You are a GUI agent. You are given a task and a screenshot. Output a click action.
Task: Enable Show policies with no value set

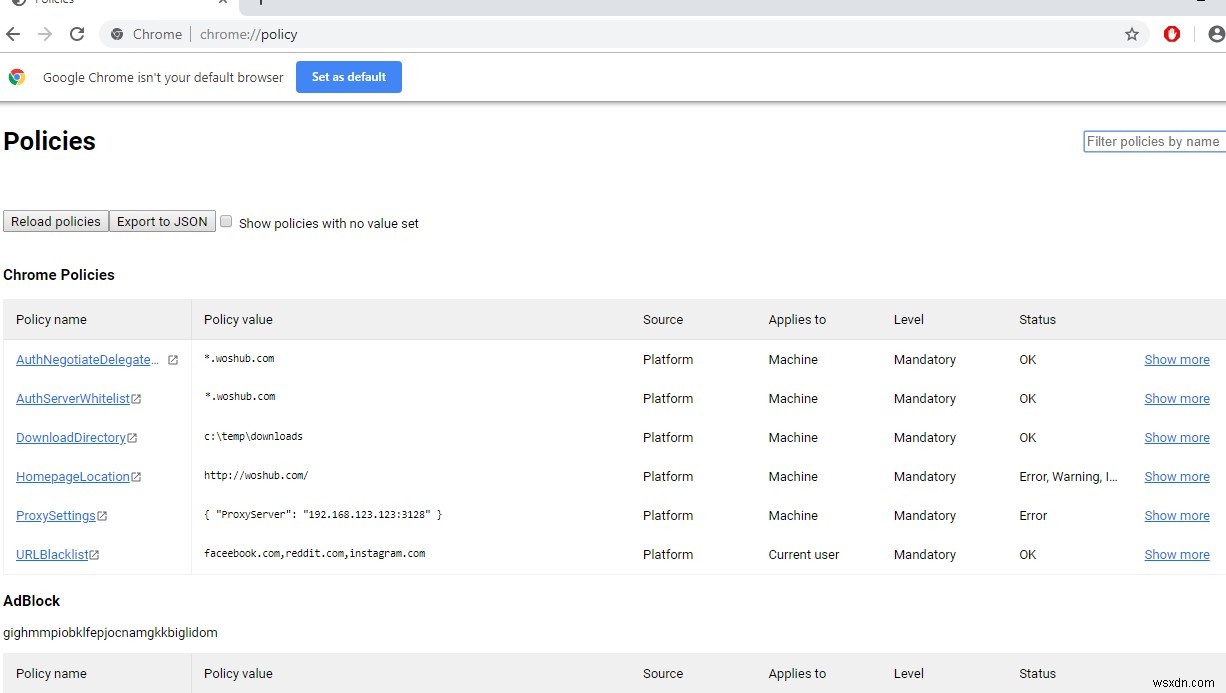(226, 220)
